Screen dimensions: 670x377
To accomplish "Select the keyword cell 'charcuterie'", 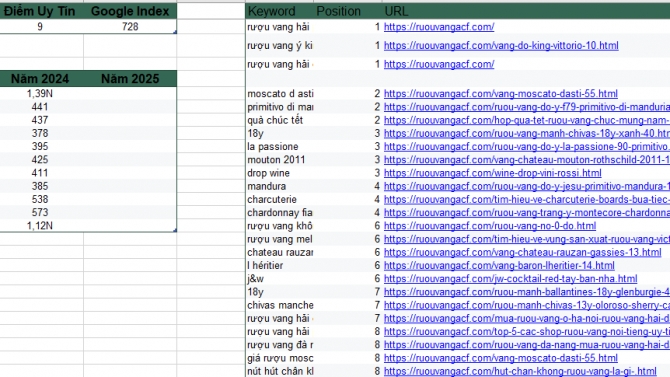I will (280, 200).
